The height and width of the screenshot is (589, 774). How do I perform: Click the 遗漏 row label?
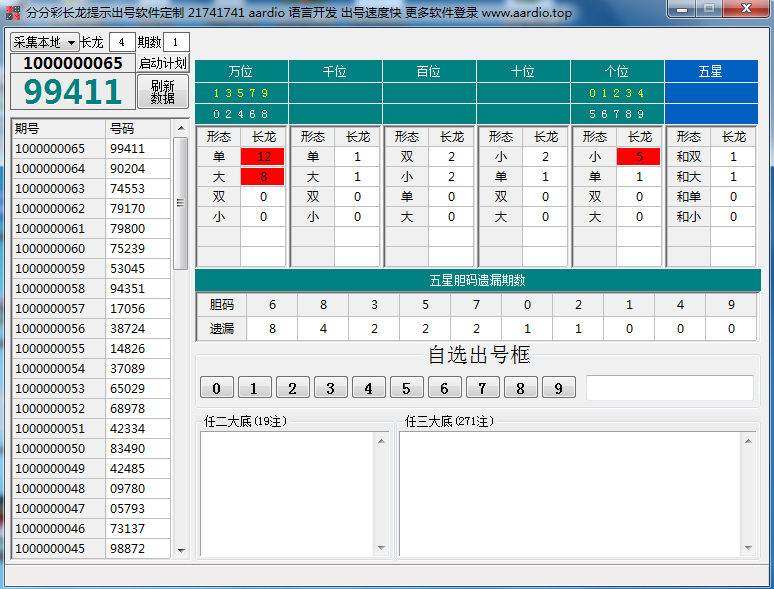tap(222, 328)
